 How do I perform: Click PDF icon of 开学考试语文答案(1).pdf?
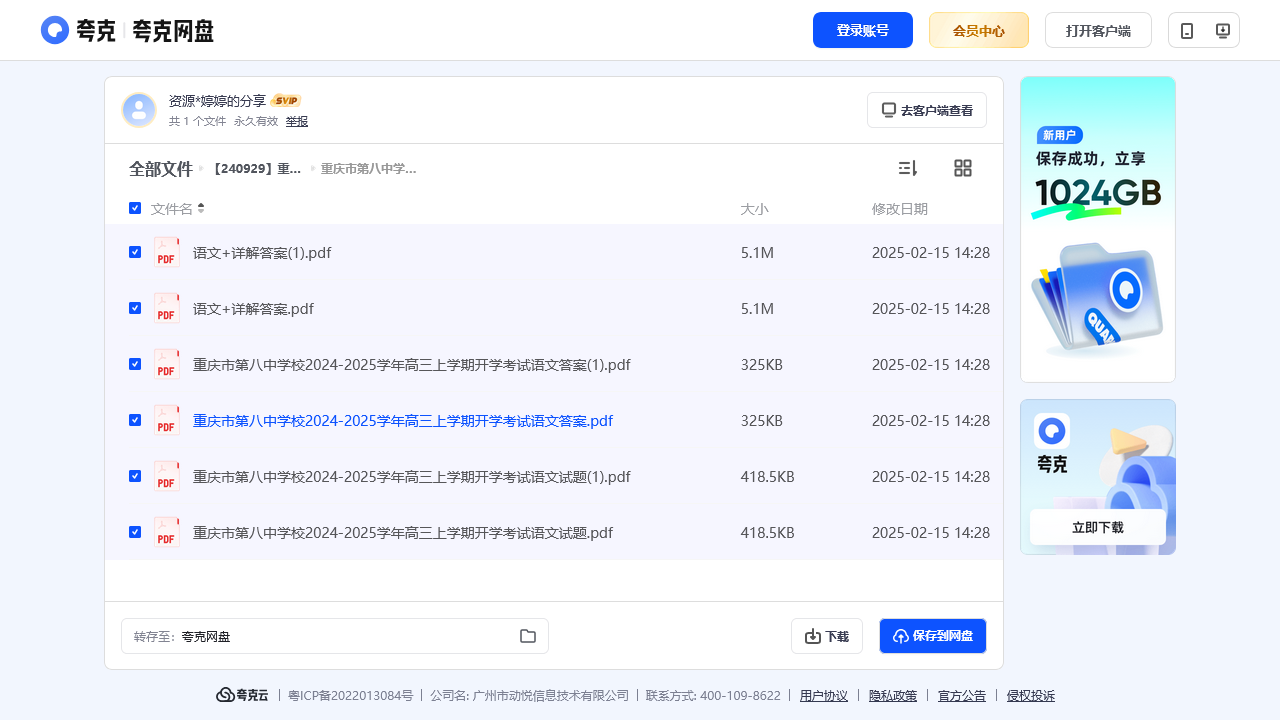(x=167, y=364)
